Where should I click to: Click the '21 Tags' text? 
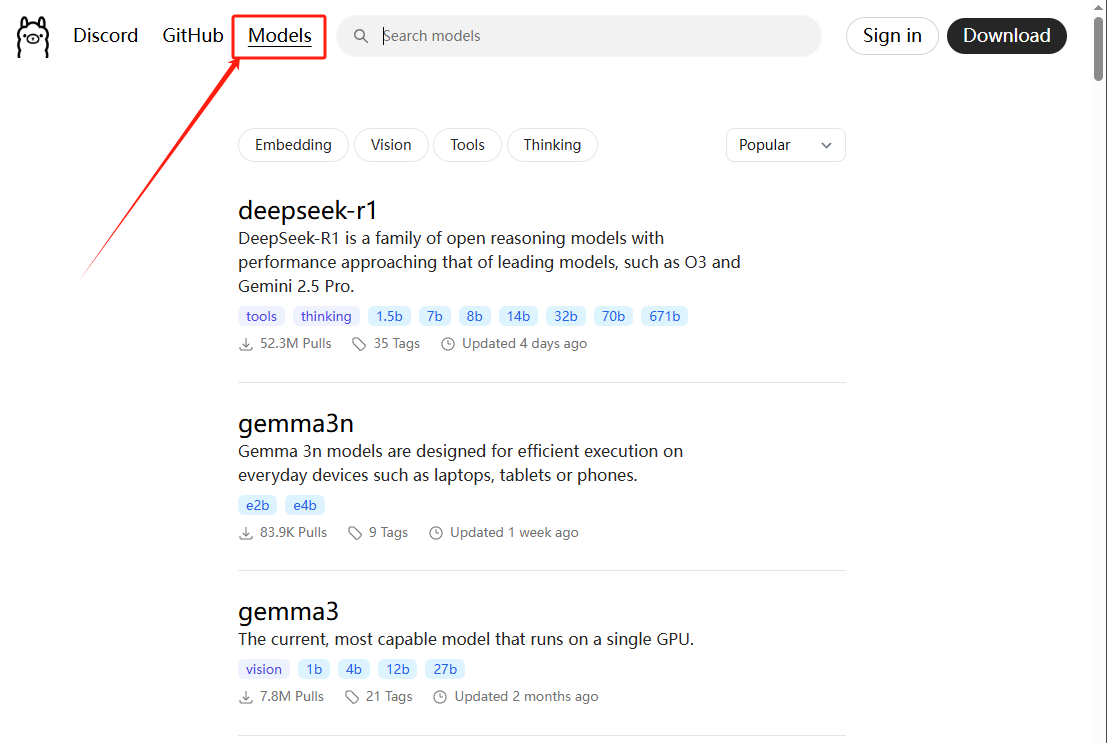[x=389, y=697]
